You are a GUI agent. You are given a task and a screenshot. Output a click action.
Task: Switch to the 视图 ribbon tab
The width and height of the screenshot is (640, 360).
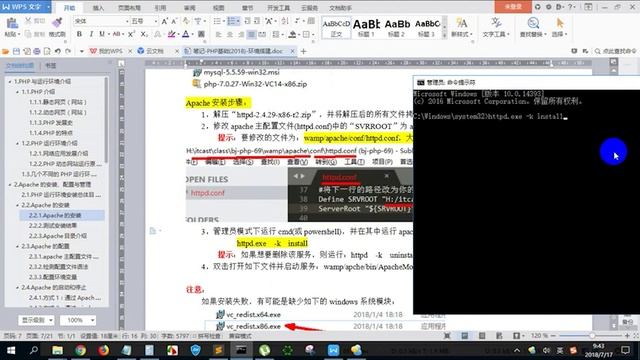(219, 8)
